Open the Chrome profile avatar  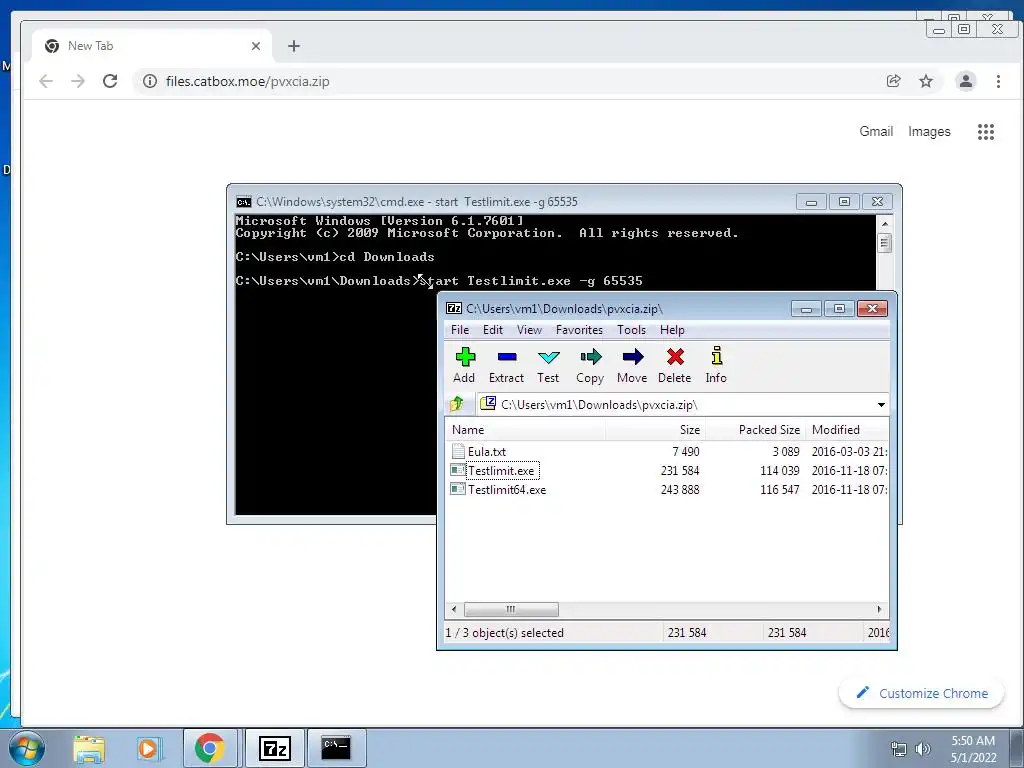965,81
